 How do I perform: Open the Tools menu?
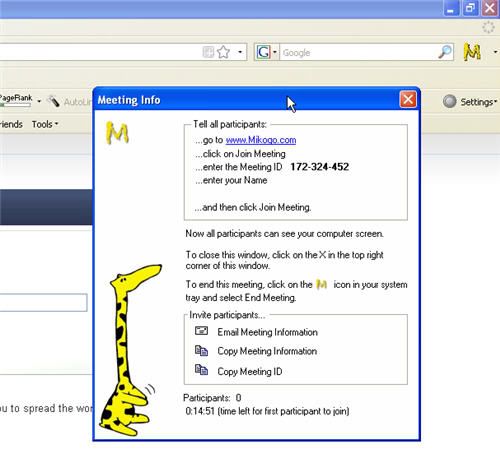[45, 124]
